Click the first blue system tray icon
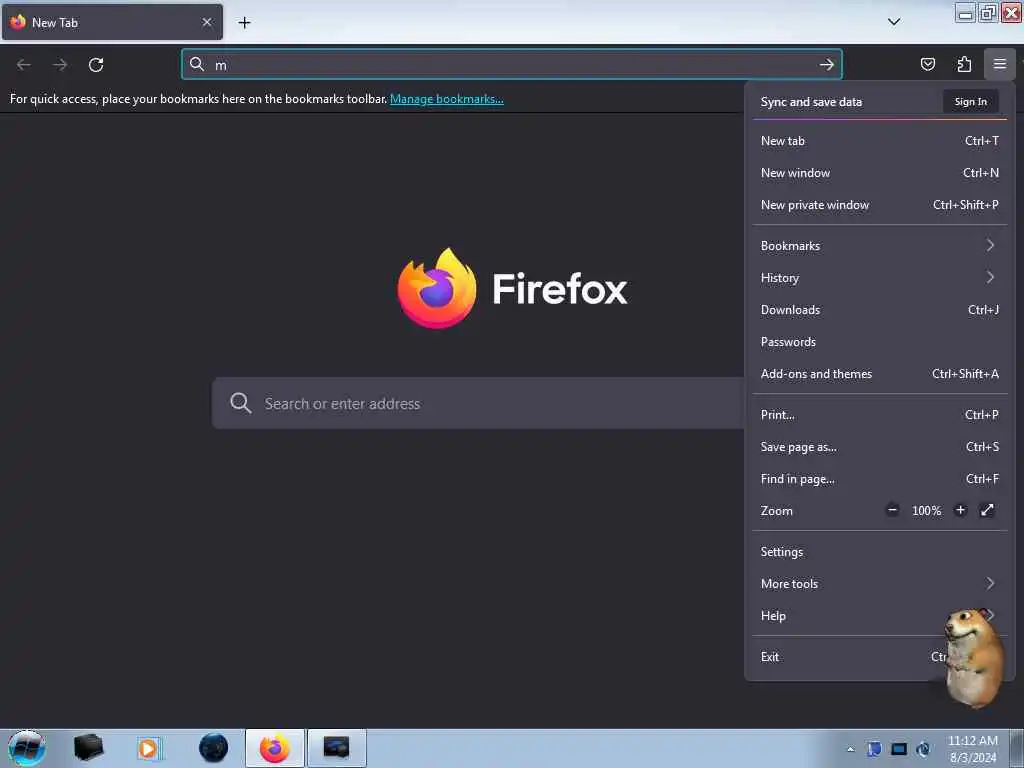The height and width of the screenshot is (768, 1024). (x=874, y=749)
